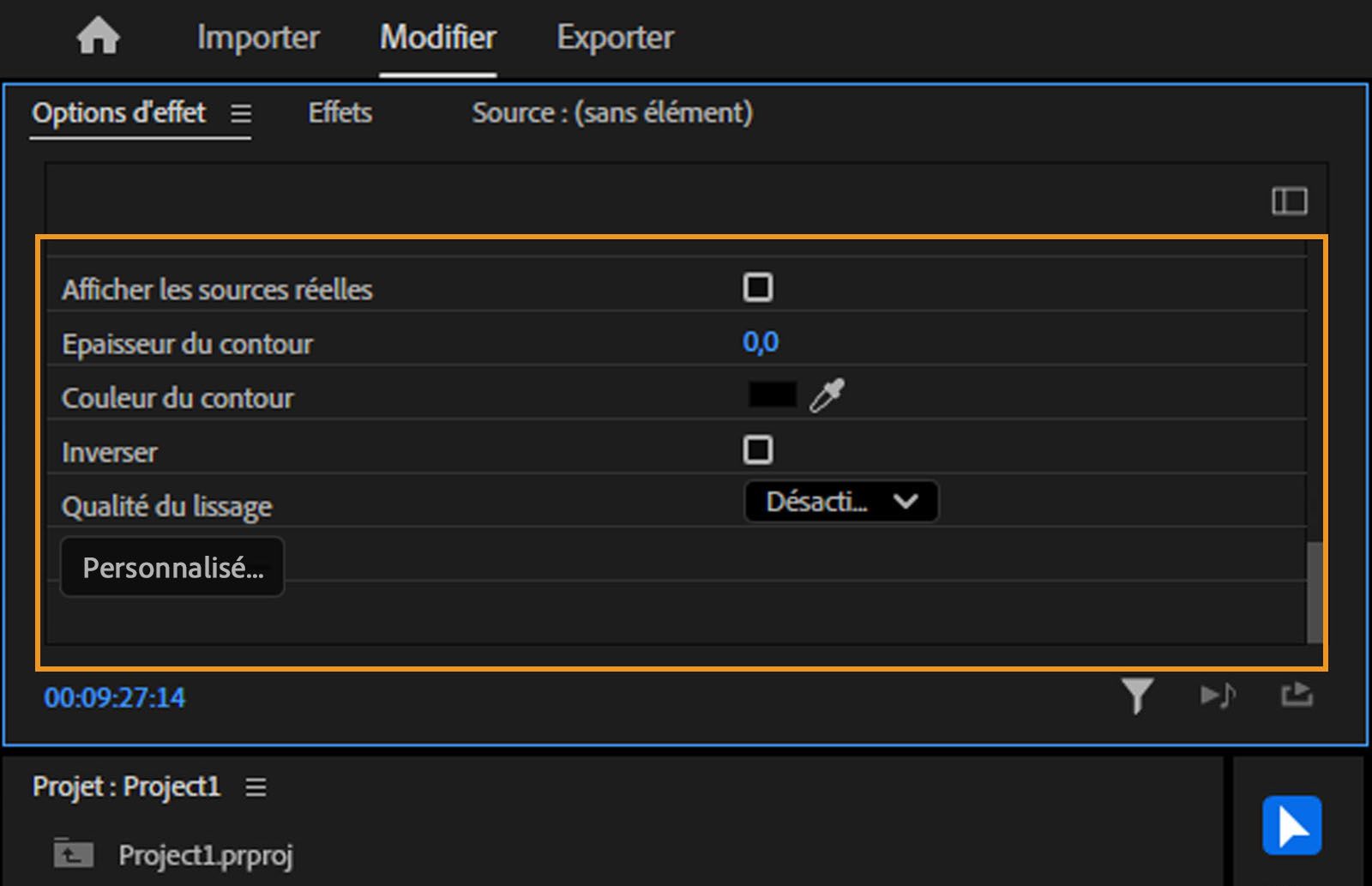This screenshot has width=1372, height=886.
Task: Open the Projet : Project1 panel menu
Action: pos(255,786)
